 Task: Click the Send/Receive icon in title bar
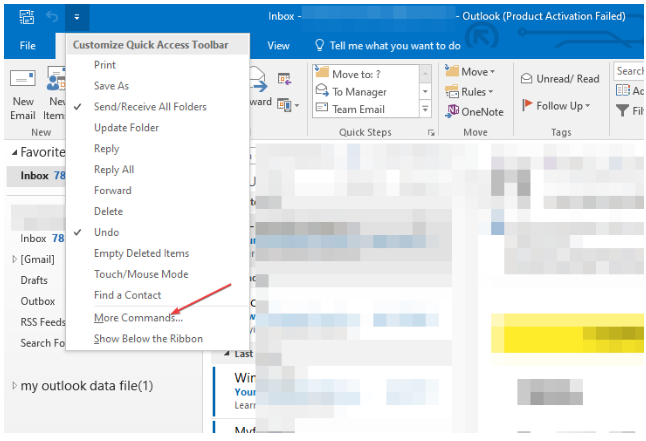point(26,17)
